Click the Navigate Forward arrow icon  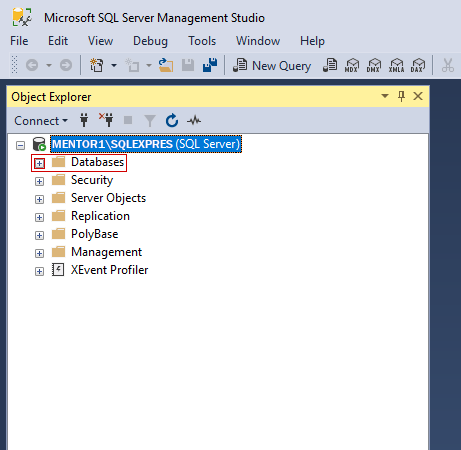(66, 65)
